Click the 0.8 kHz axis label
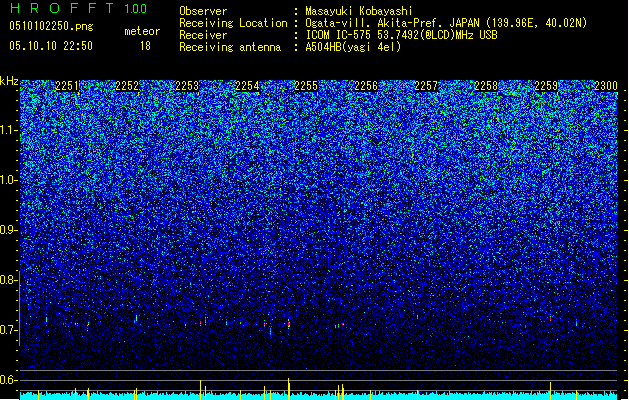 (9, 280)
